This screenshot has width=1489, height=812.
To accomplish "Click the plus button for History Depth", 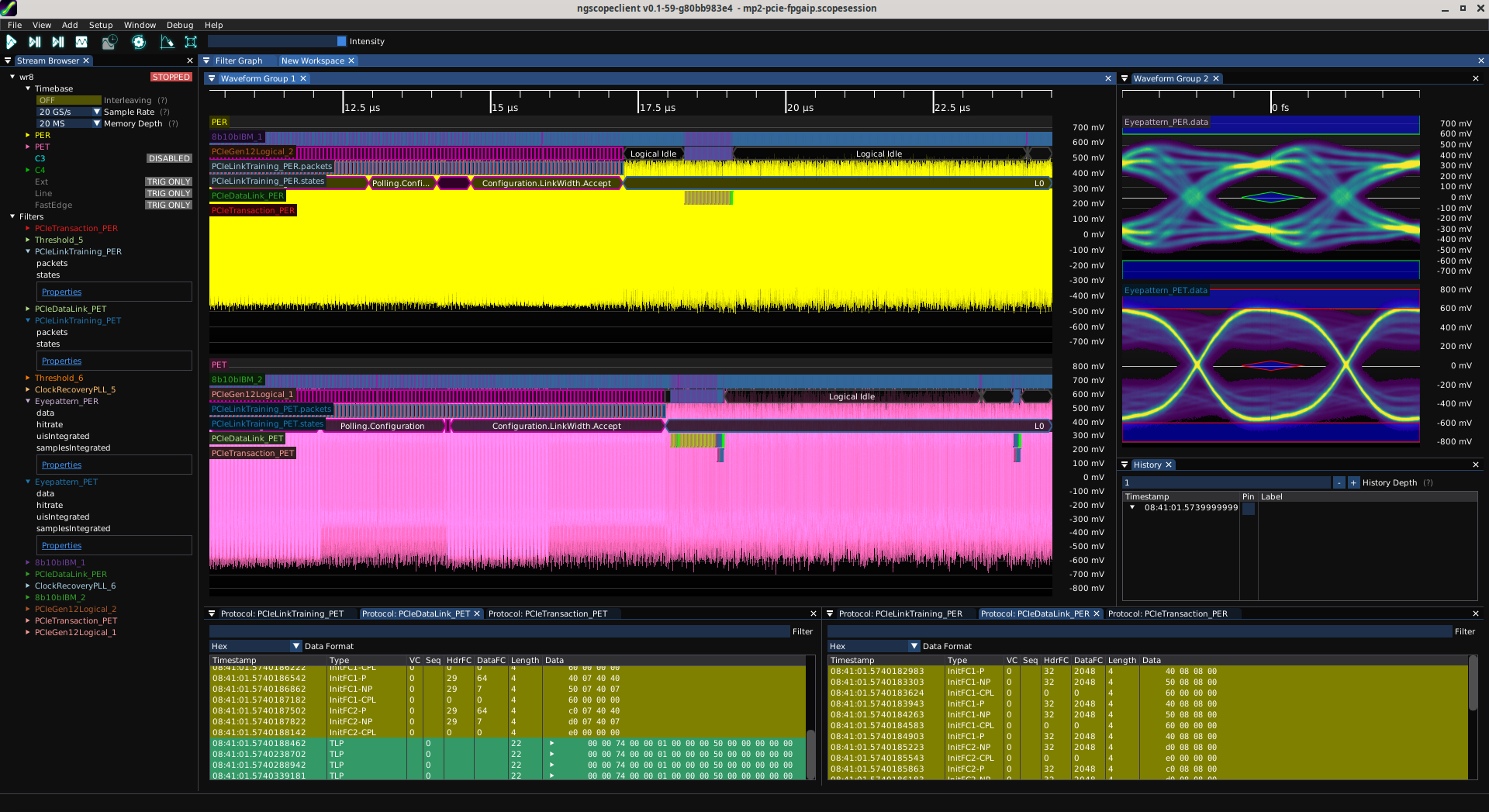I will [x=1353, y=483].
